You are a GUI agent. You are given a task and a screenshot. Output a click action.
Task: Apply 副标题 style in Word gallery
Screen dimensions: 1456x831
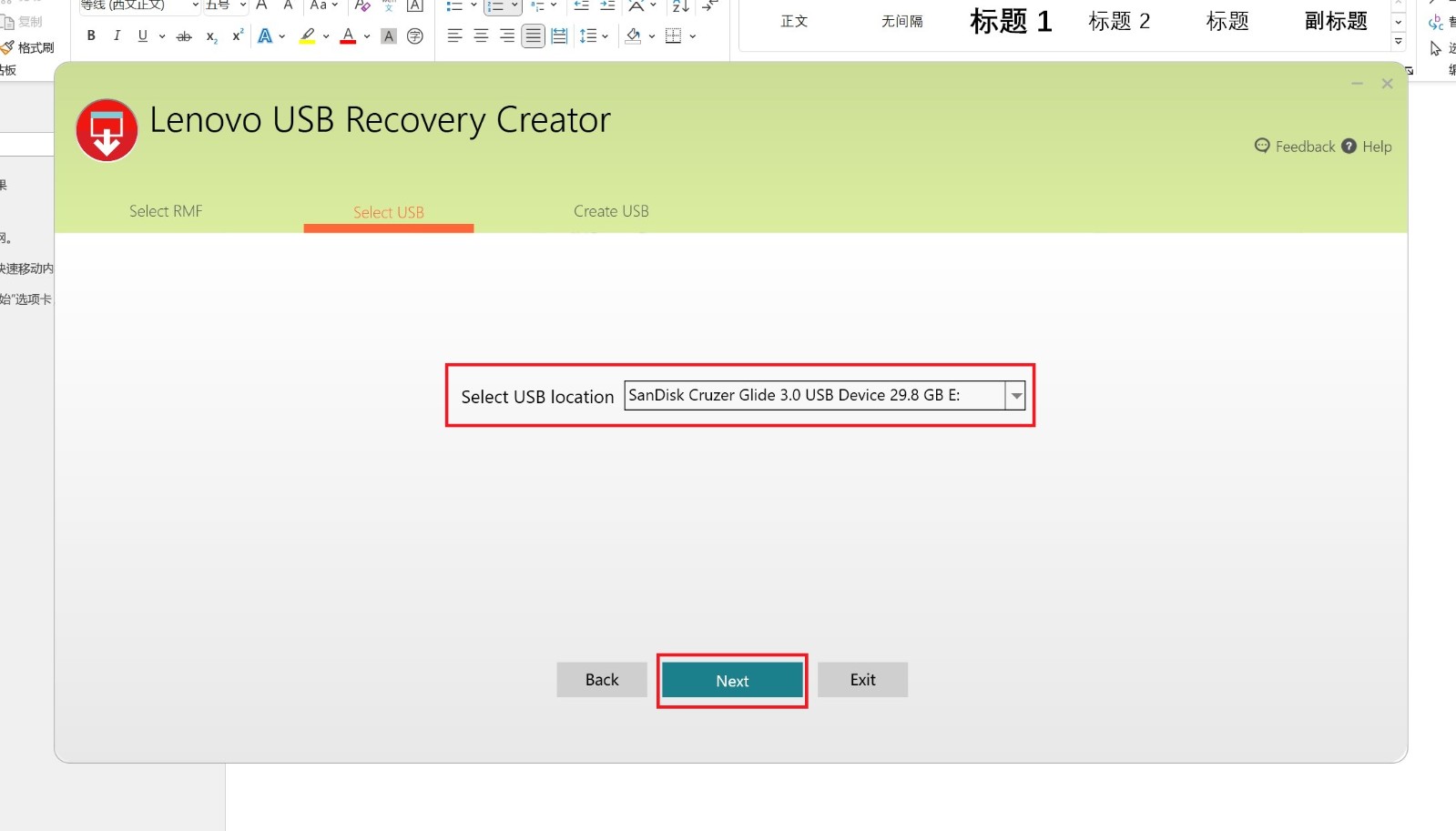point(1336,21)
